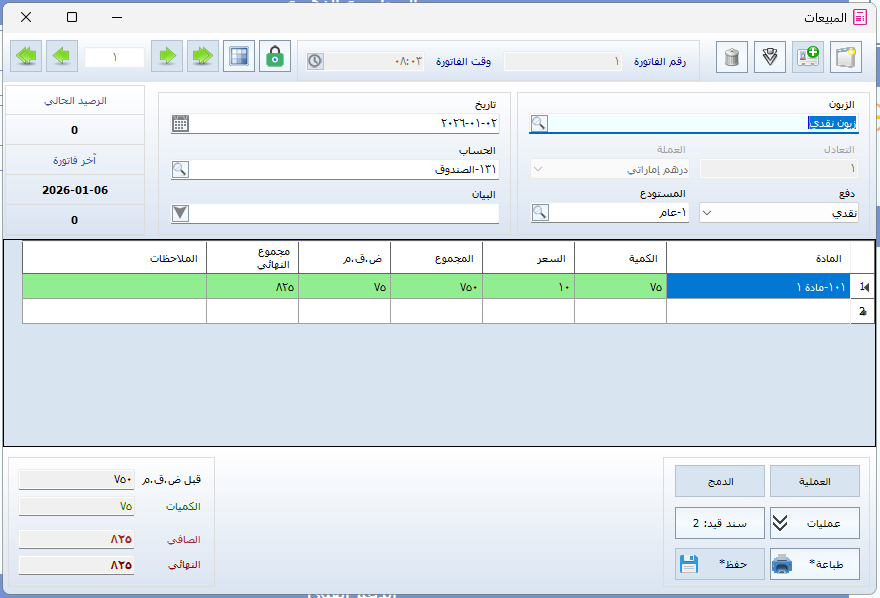Go to the last invoice with double arrow

click(x=29, y=57)
